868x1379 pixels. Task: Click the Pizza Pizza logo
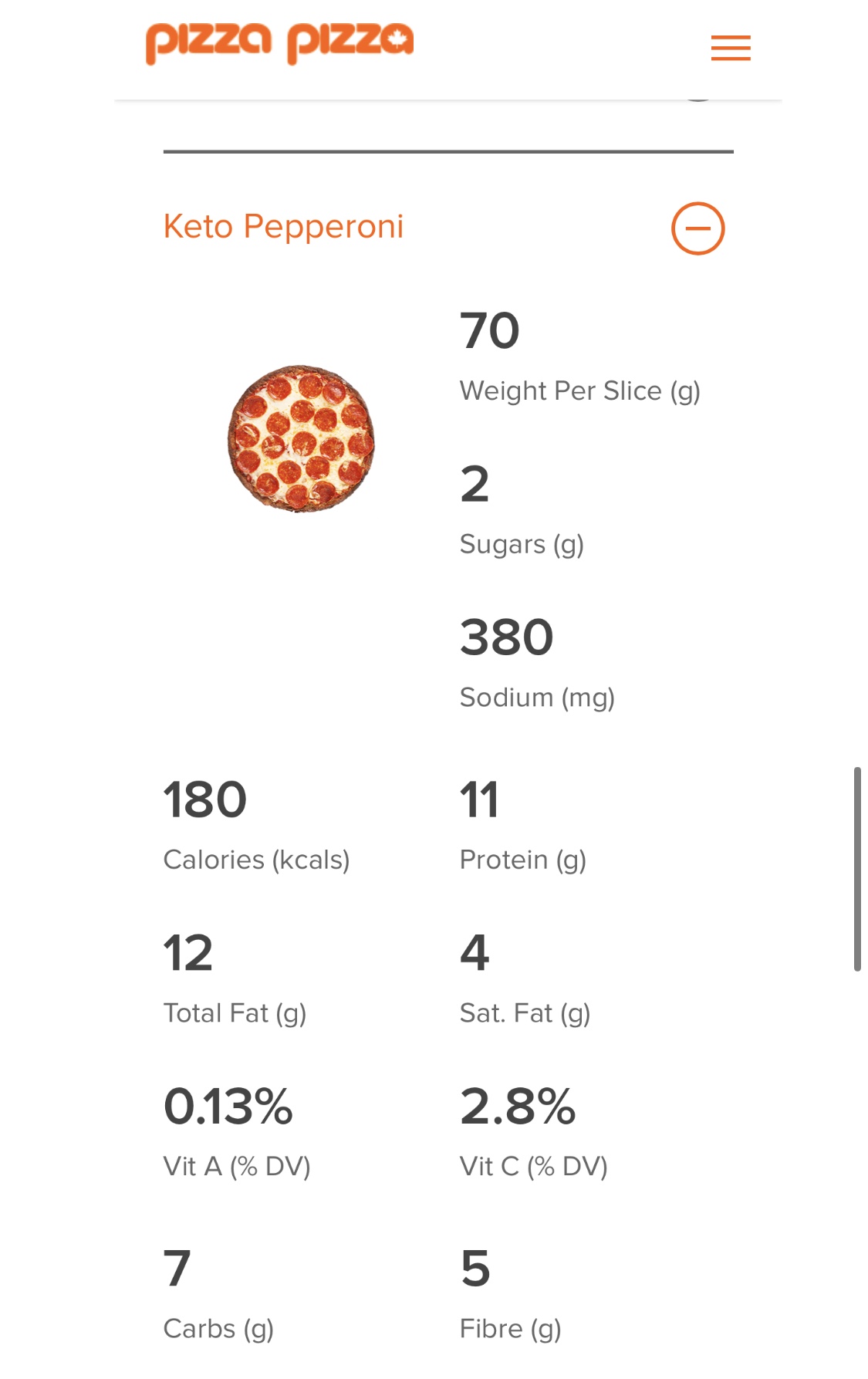pos(279,43)
